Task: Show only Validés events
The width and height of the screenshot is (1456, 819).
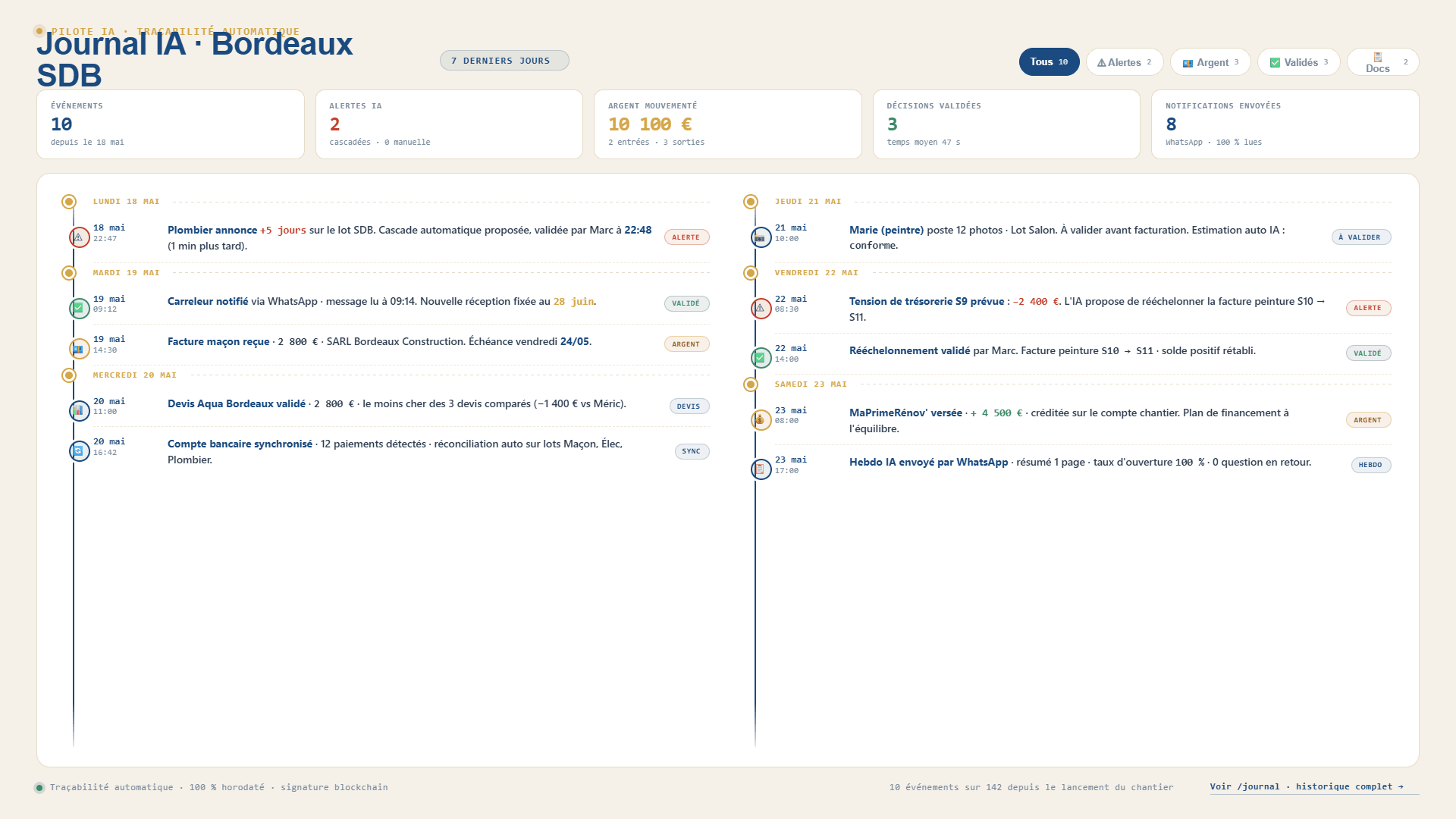Action: (1298, 62)
